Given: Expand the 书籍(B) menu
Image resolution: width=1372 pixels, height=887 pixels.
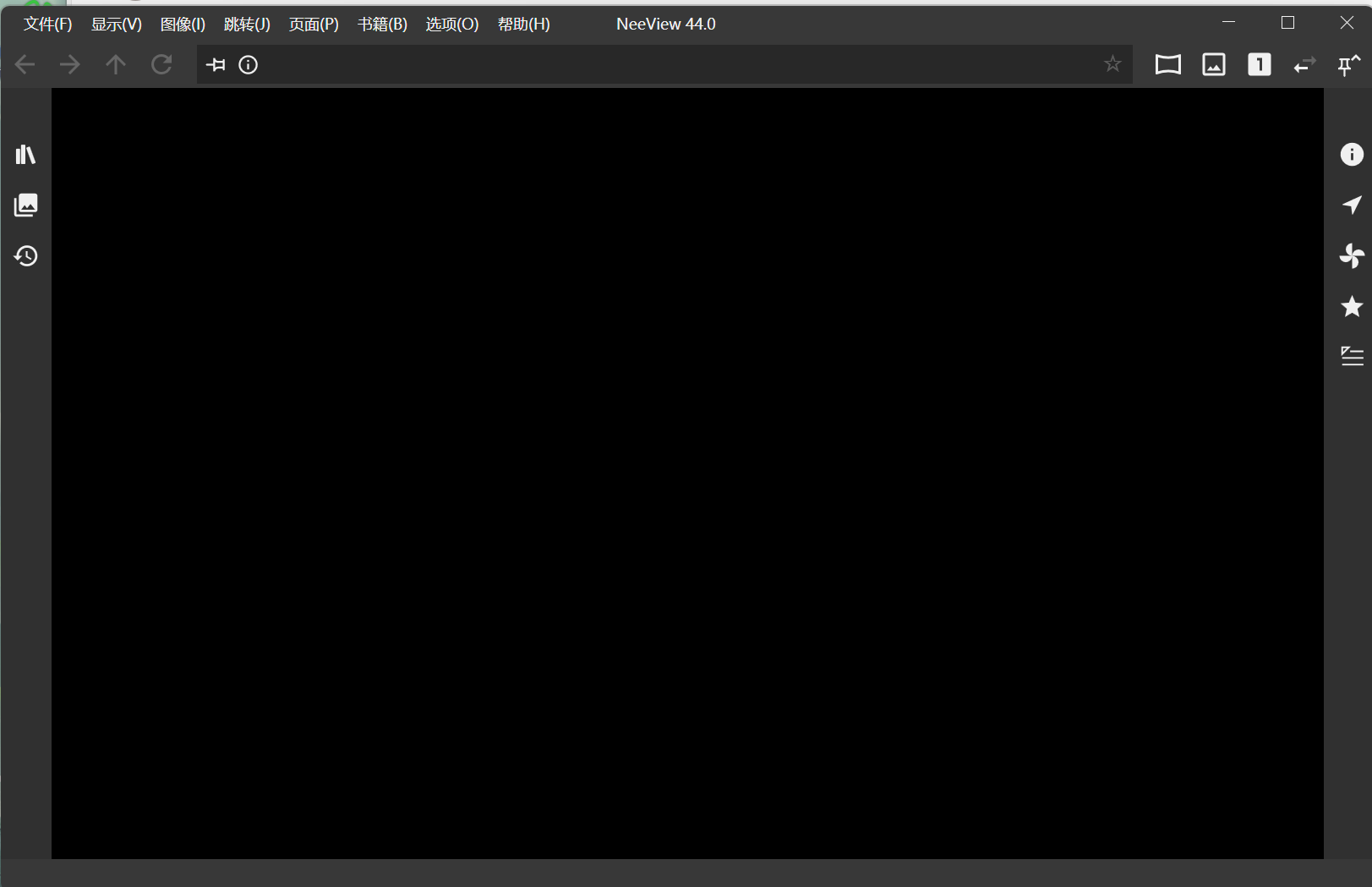Looking at the screenshot, I should coord(382,25).
